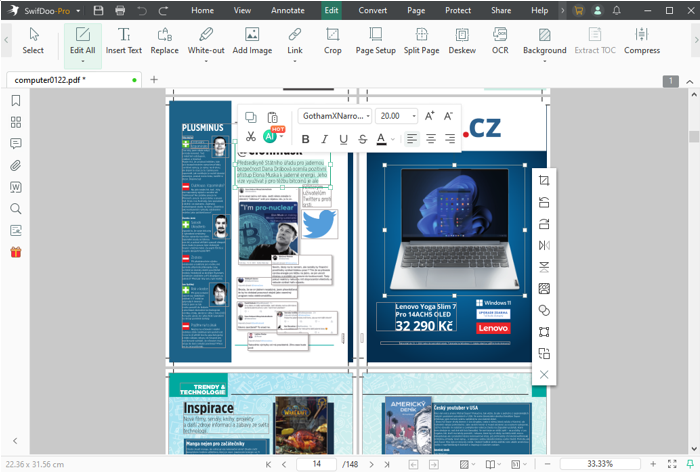The image size is (700, 472).
Task: Switch to the Annotate tab
Action: click(289, 10)
